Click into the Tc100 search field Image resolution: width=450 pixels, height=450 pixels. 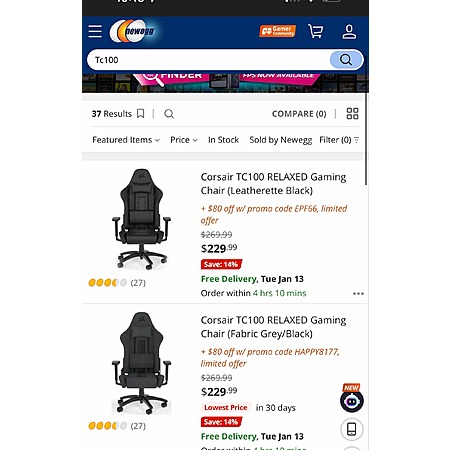(x=208, y=60)
